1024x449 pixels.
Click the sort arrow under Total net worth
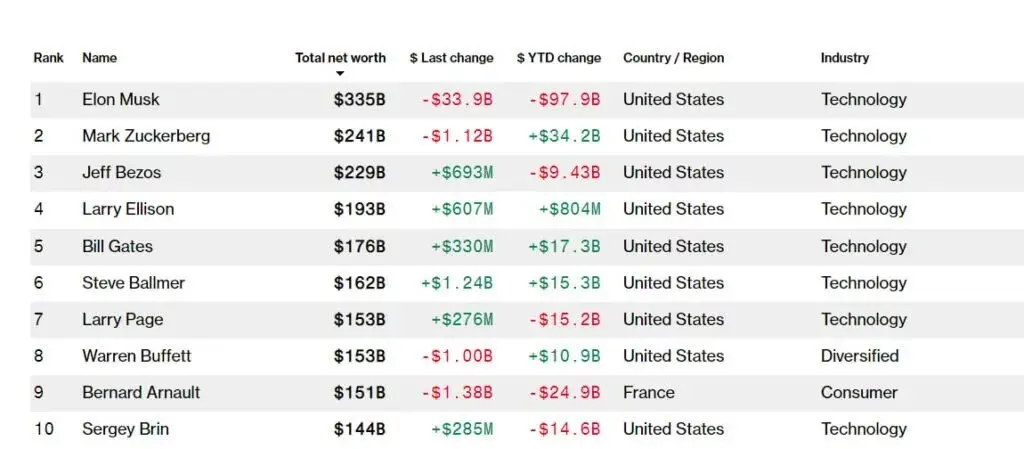pyautogui.click(x=340, y=74)
